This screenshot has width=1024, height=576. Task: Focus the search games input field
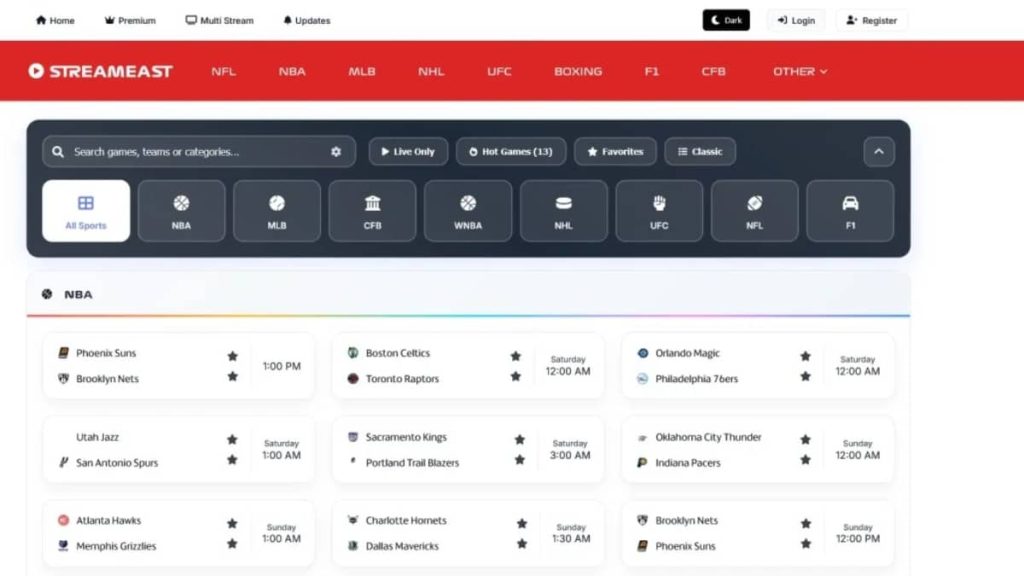[x=199, y=152]
